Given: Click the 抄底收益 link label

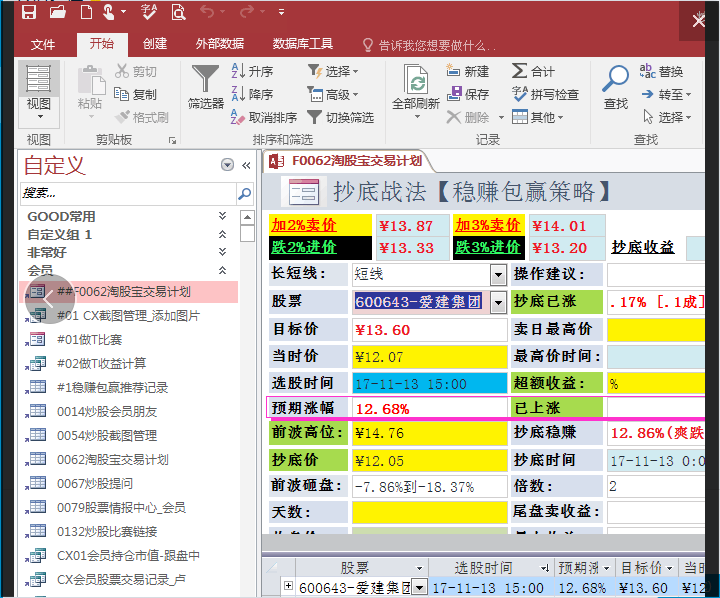Looking at the screenshot, I should click(x=643, y=248).
